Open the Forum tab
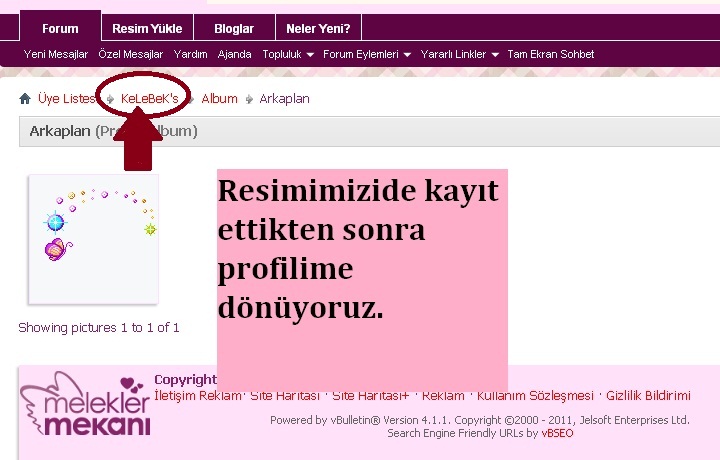 [60, 28]
